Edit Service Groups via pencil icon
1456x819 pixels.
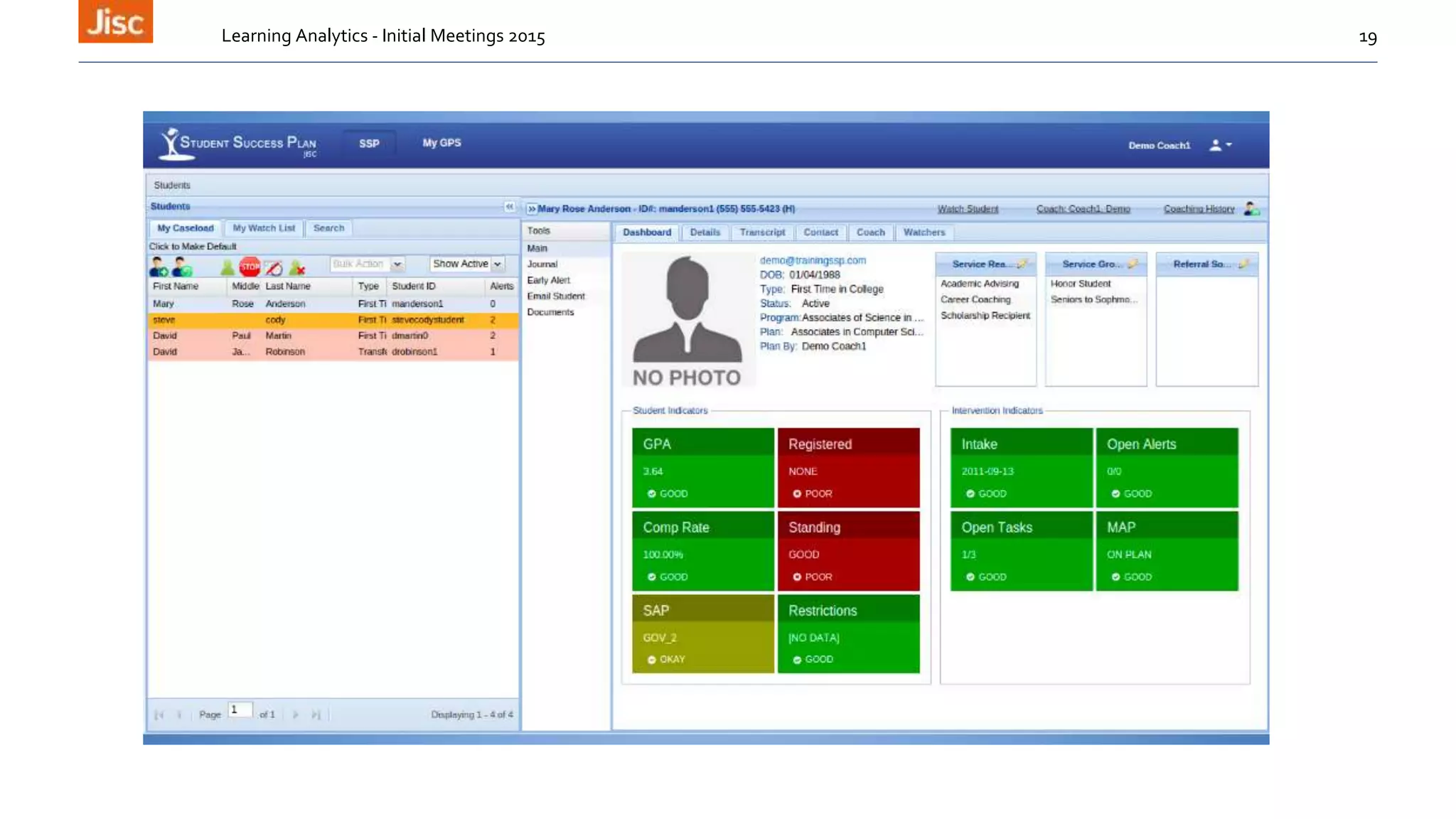[1132, 264]
